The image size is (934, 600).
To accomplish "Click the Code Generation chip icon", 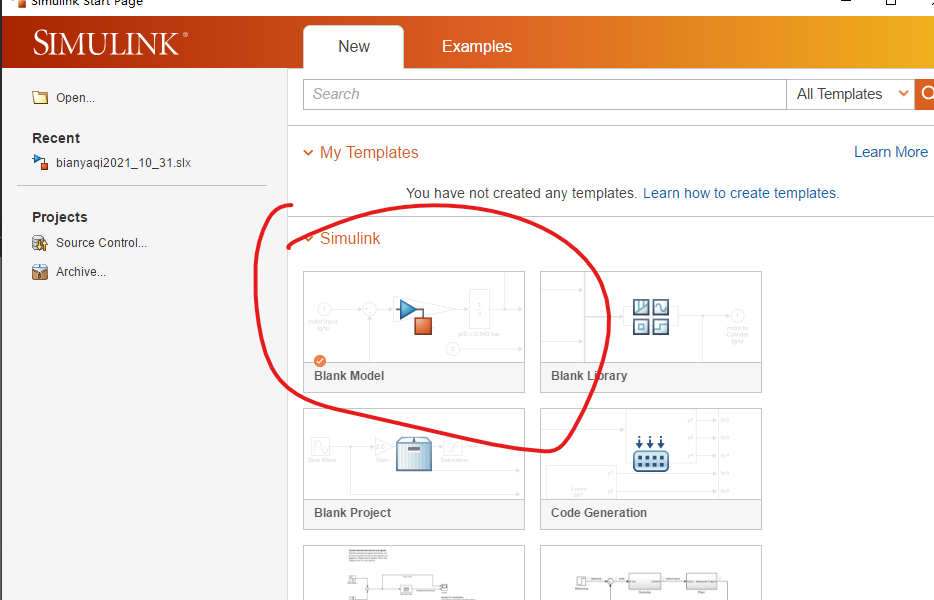I will click(650, 454).
